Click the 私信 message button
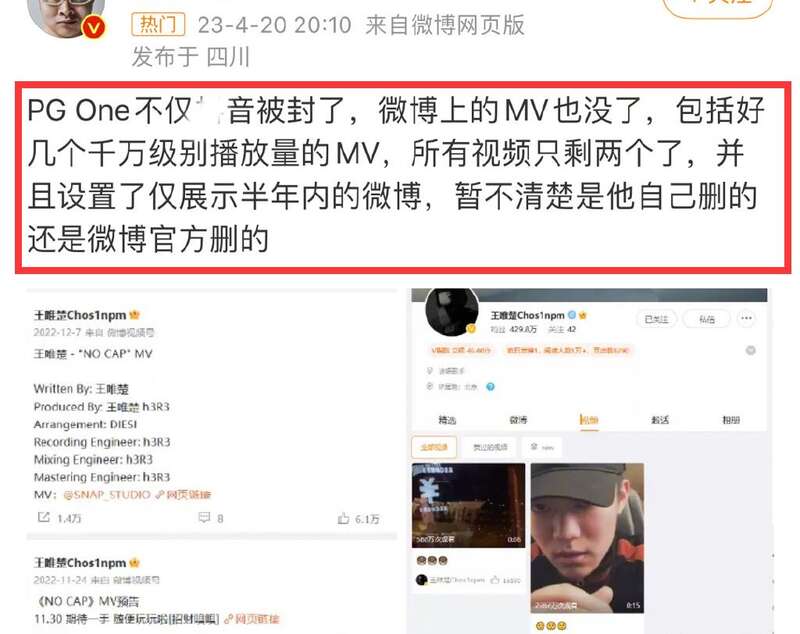The width and height of the screenshot is (800, 634). [707, 319]
